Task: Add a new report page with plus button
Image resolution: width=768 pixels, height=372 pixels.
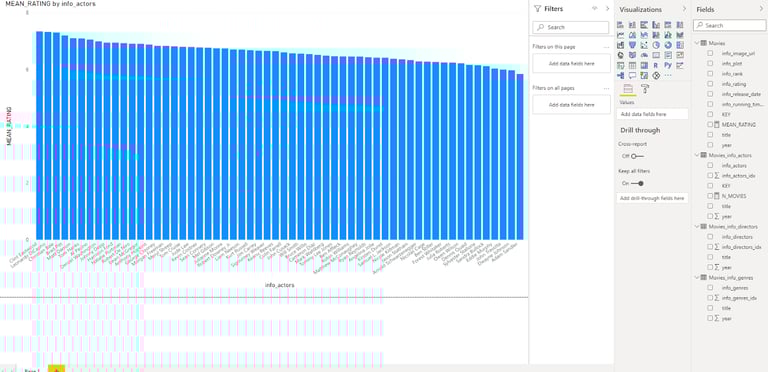Action: 56,369
